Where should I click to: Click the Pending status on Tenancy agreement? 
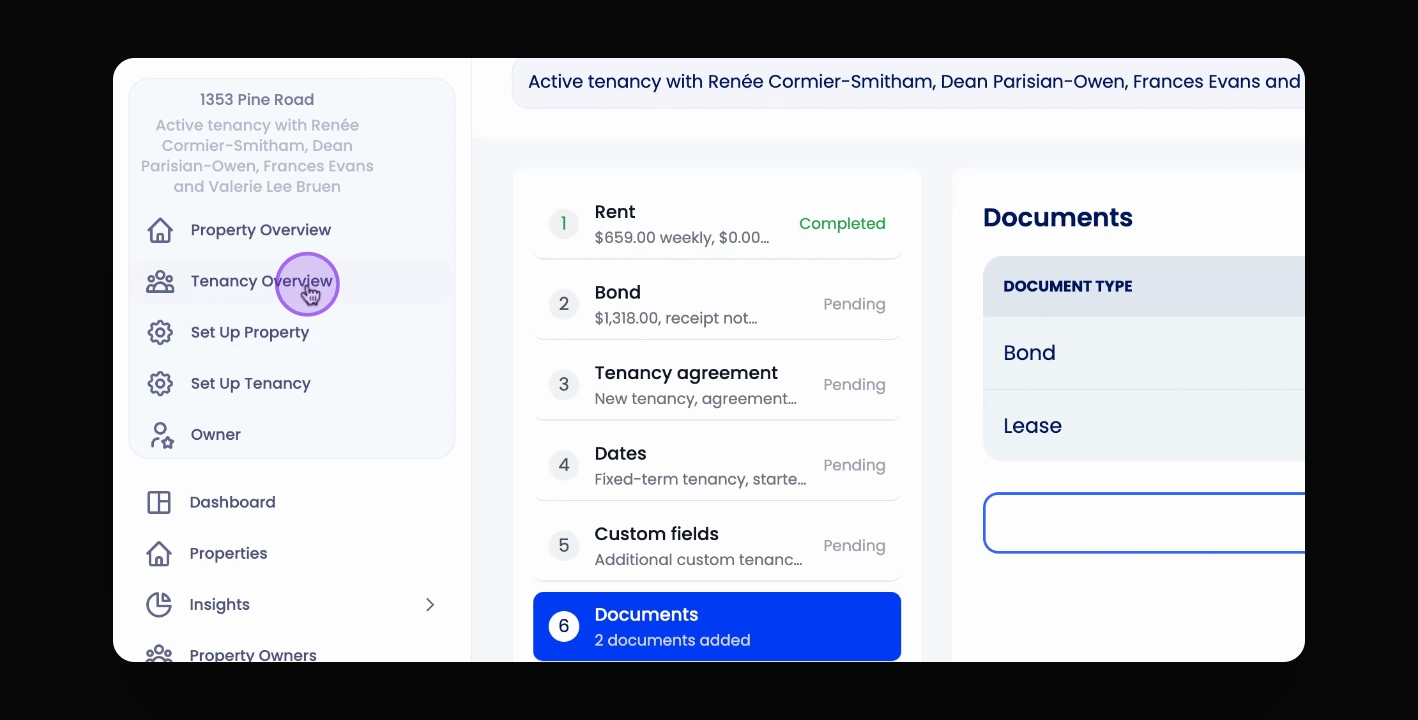tap(854, 385)
